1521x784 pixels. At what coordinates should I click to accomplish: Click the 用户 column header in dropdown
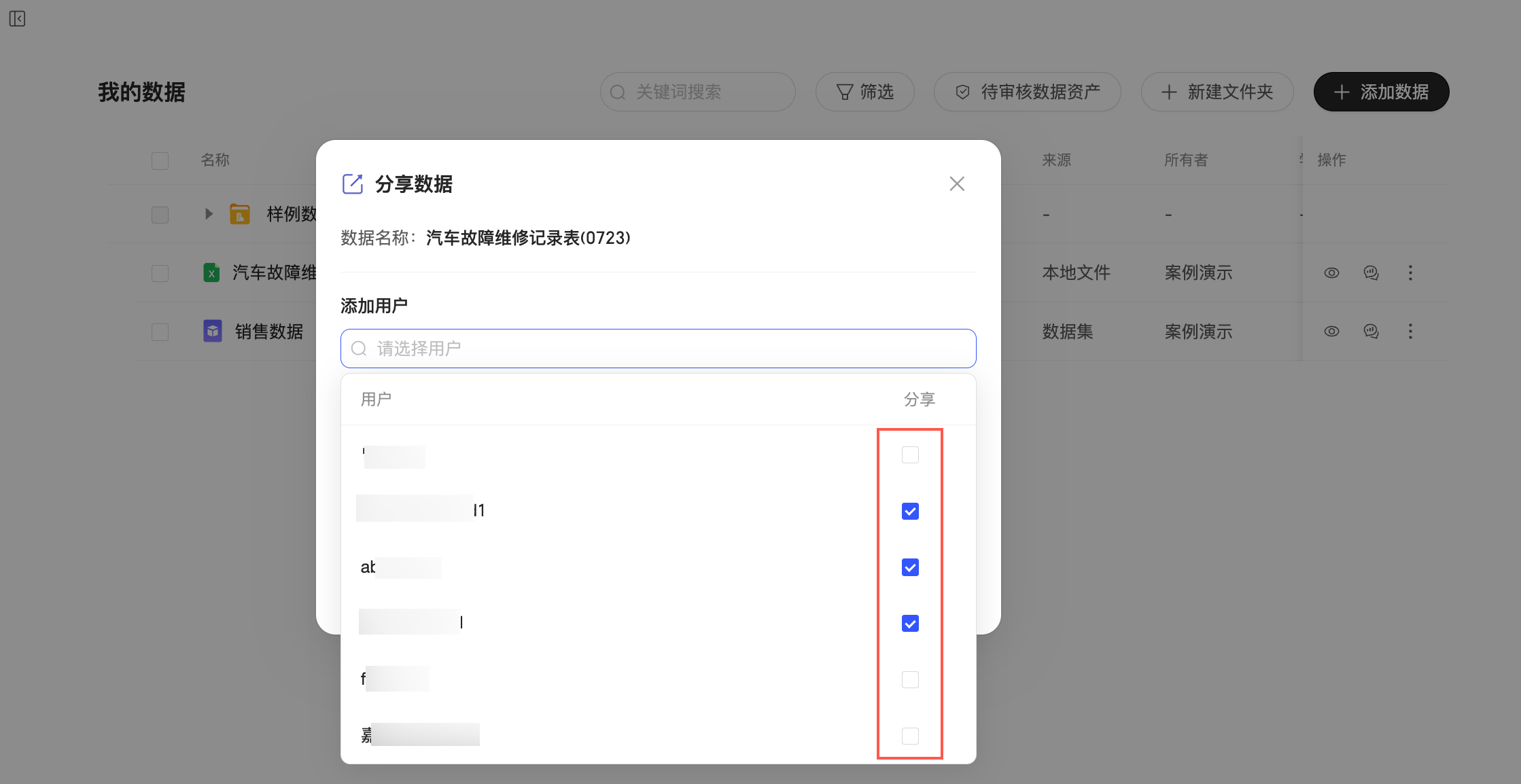[x=376, y=399]
